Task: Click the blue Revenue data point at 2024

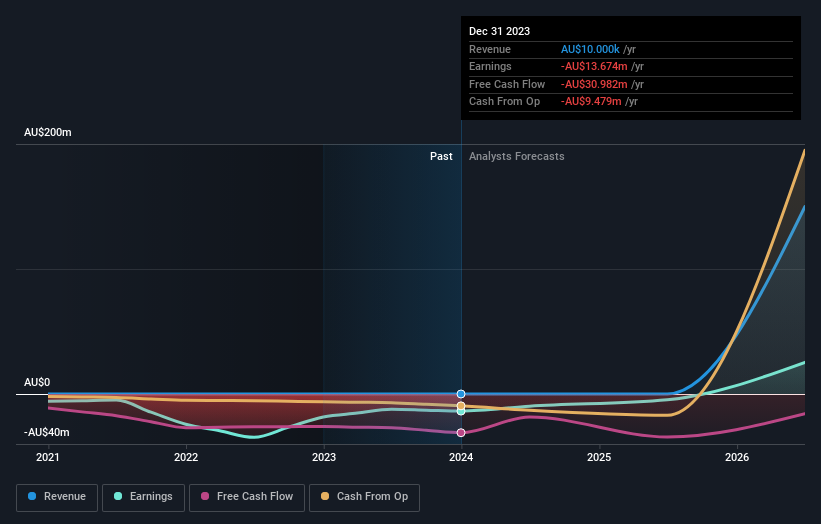Action: point(461,394)
